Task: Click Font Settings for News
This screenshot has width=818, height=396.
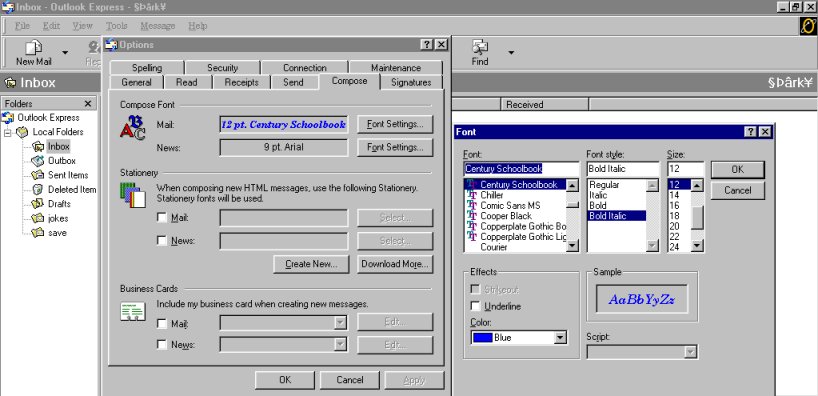Action: click(x=395, y=147)
